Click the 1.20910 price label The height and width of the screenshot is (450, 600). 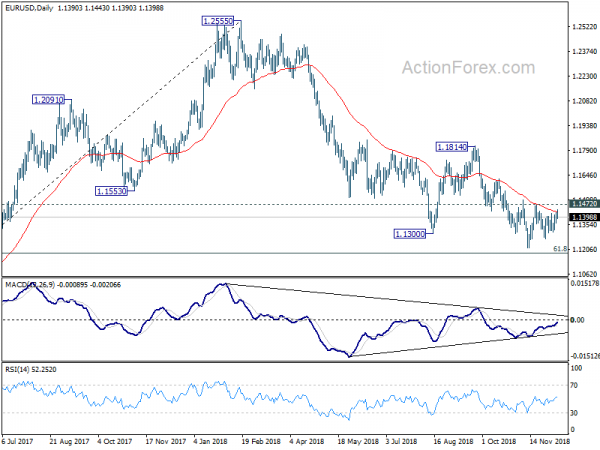(48, 100)
